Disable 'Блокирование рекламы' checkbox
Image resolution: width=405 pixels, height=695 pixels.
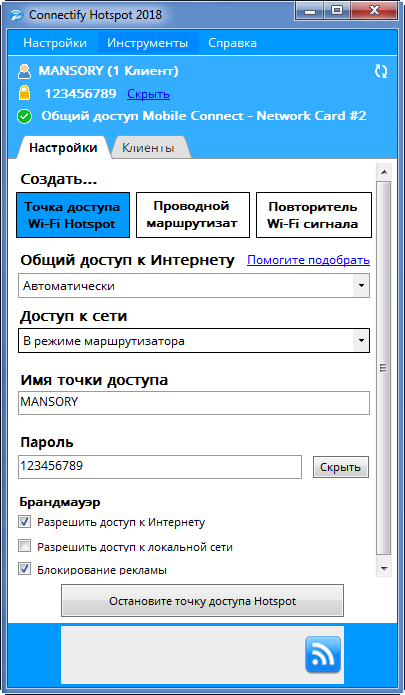coord(24,569)
